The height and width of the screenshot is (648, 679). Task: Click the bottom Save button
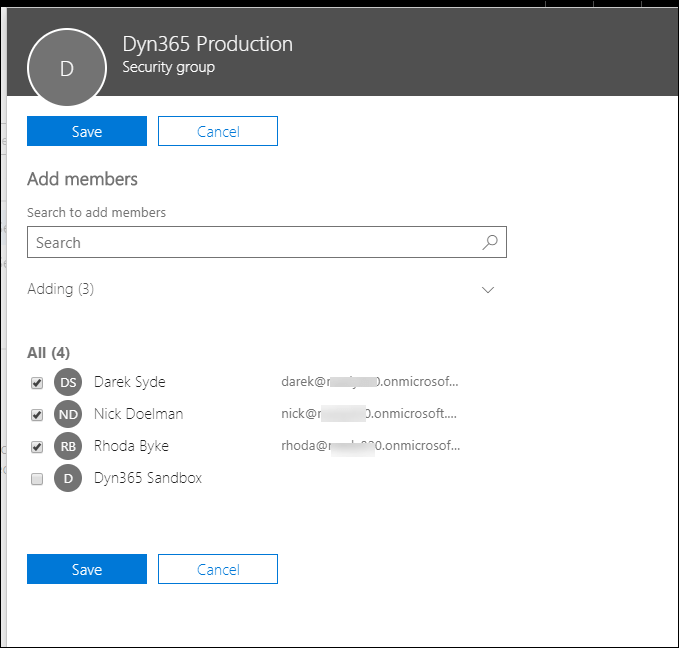coord(87,569)
